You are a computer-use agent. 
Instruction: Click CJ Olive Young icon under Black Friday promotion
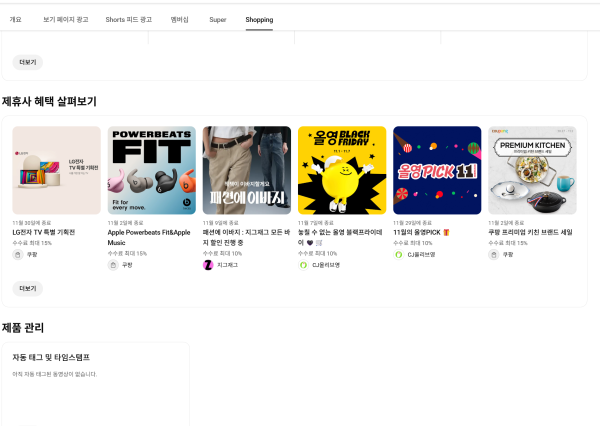coord(303,264)
